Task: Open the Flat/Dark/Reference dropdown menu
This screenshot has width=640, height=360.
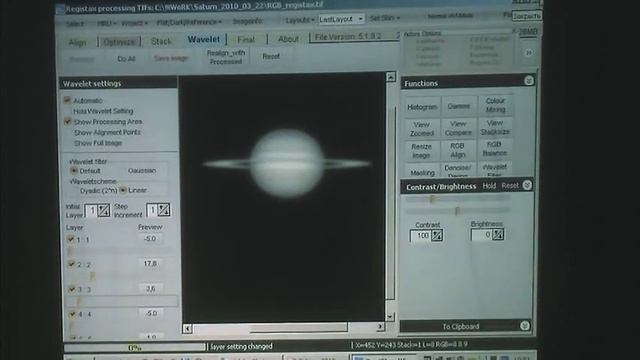Action: (189, 22)
